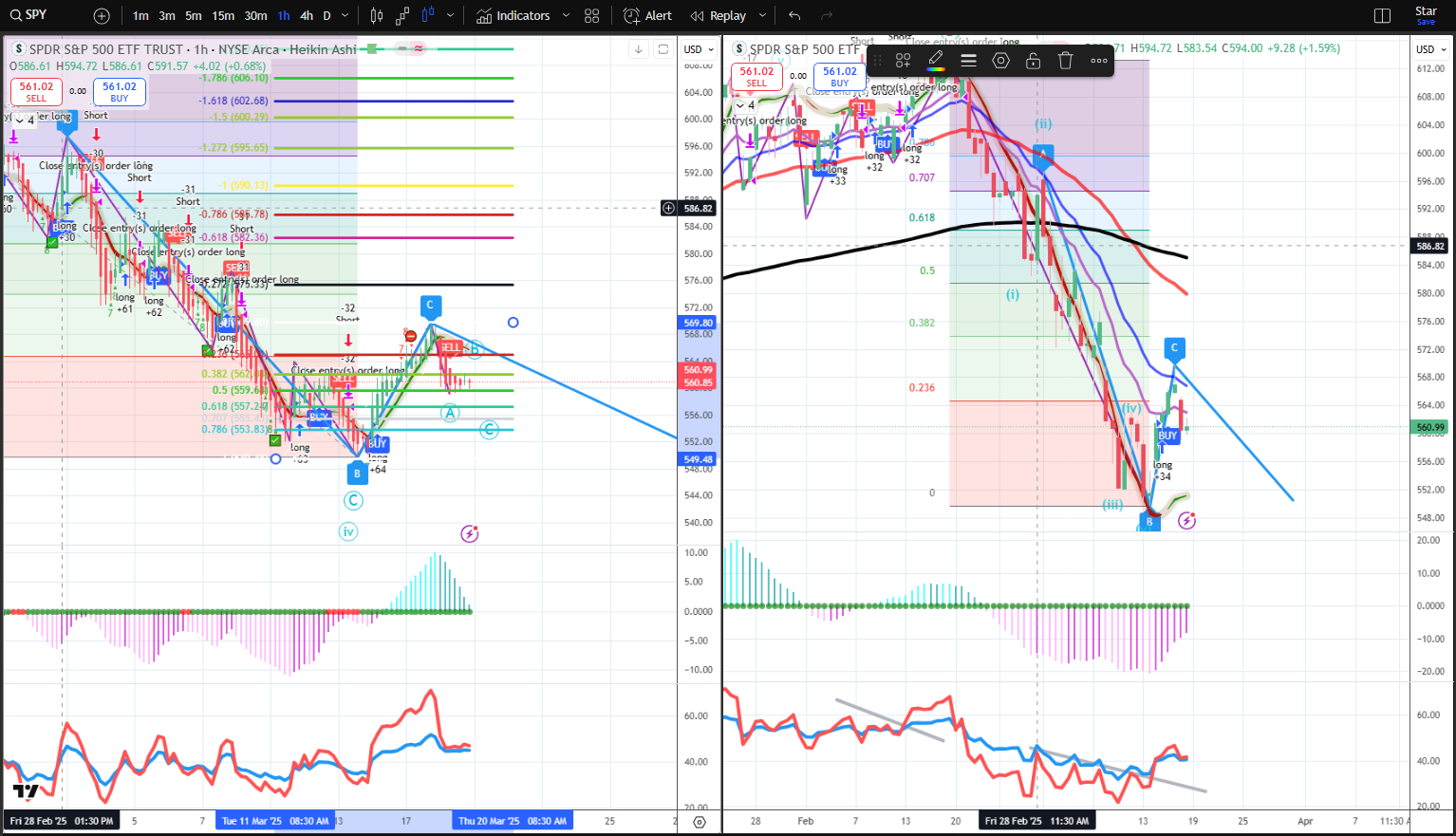1456x836 pixels.
Task: Open the right chart USD currency dropdown
Action: tap(1431, 49)
